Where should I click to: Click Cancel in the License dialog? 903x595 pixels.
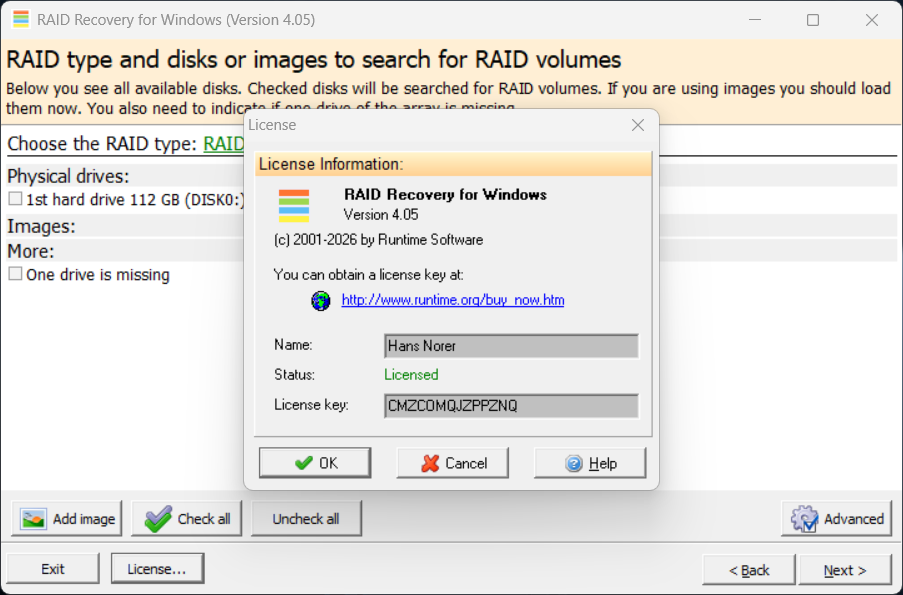click(453, 463)
